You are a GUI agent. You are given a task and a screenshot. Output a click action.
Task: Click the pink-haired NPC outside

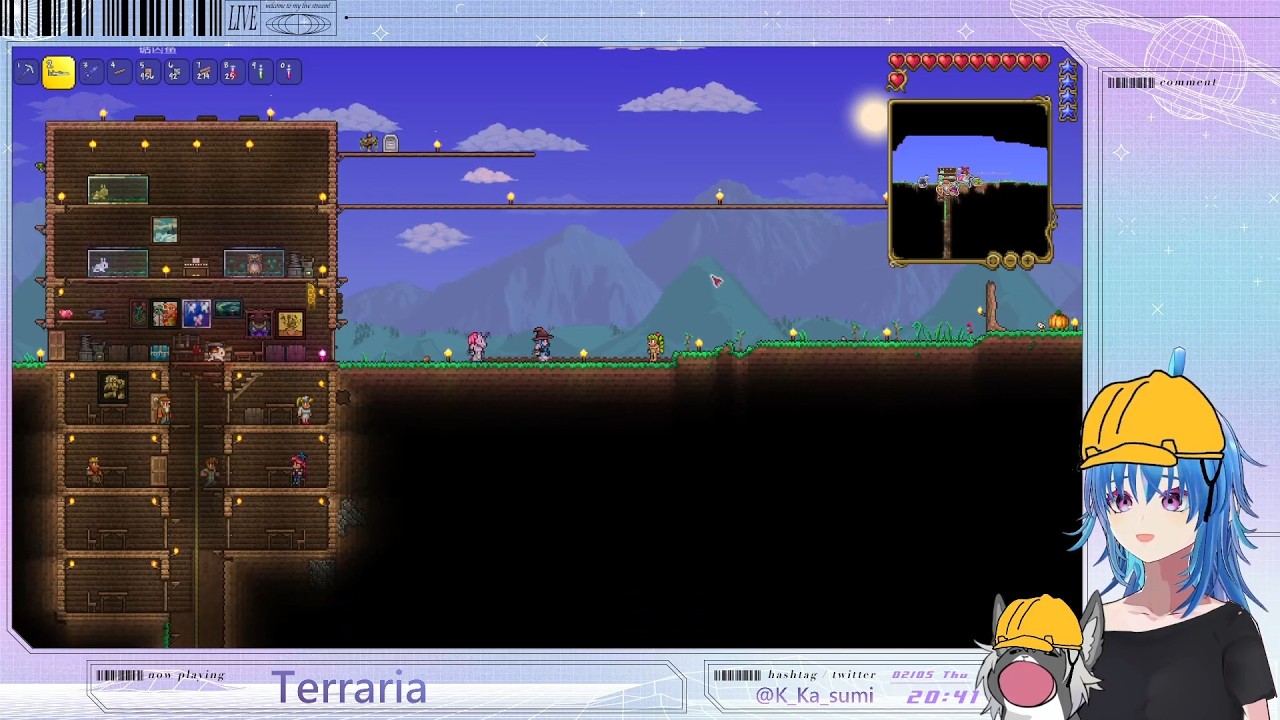click(478, 346)
